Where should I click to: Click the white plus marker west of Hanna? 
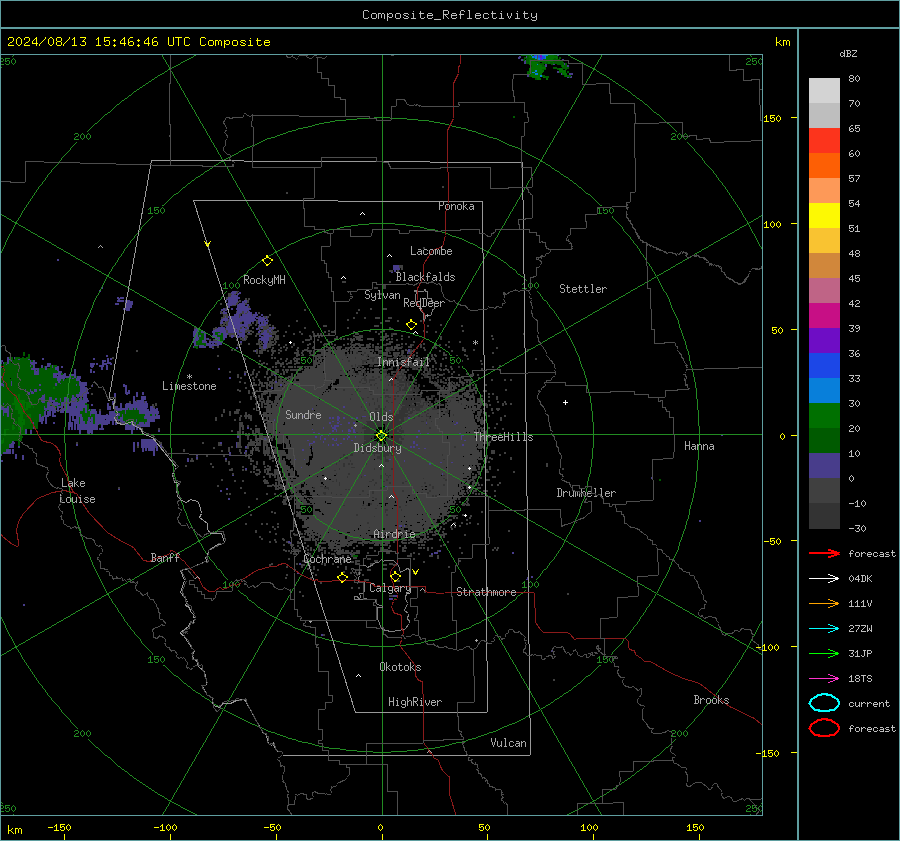click(x=565, y=402)
